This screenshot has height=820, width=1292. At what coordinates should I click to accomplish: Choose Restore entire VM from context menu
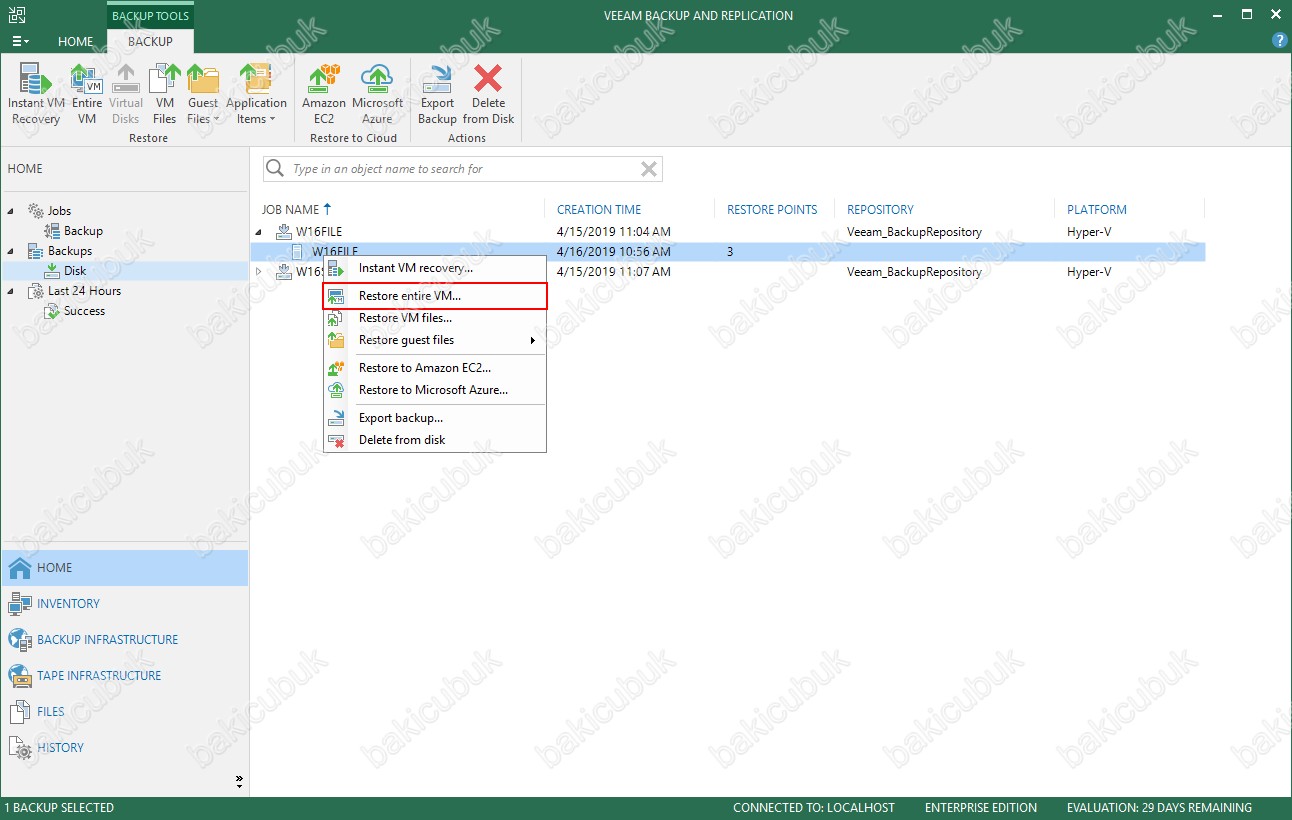[435, 296]
